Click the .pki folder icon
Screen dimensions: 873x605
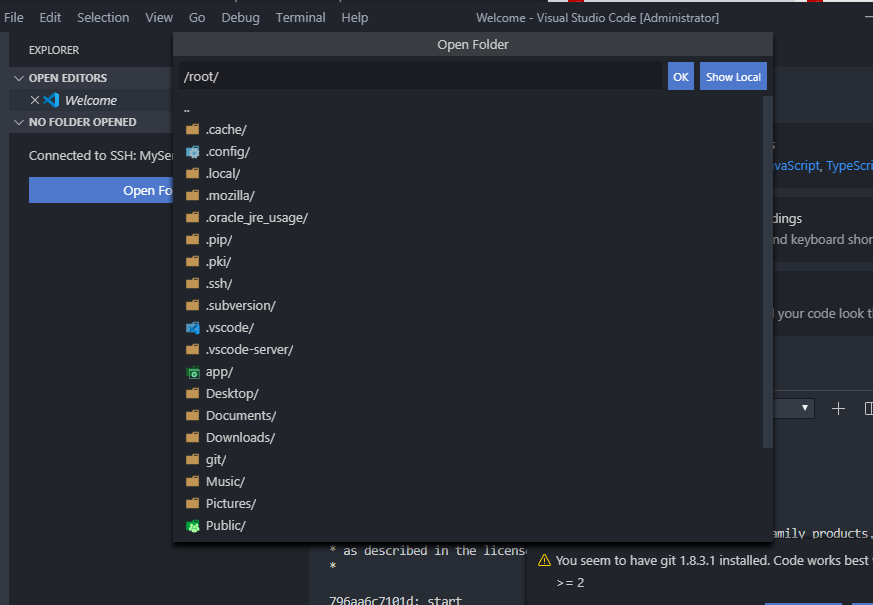pyautogui.click(x=193, y=262)
